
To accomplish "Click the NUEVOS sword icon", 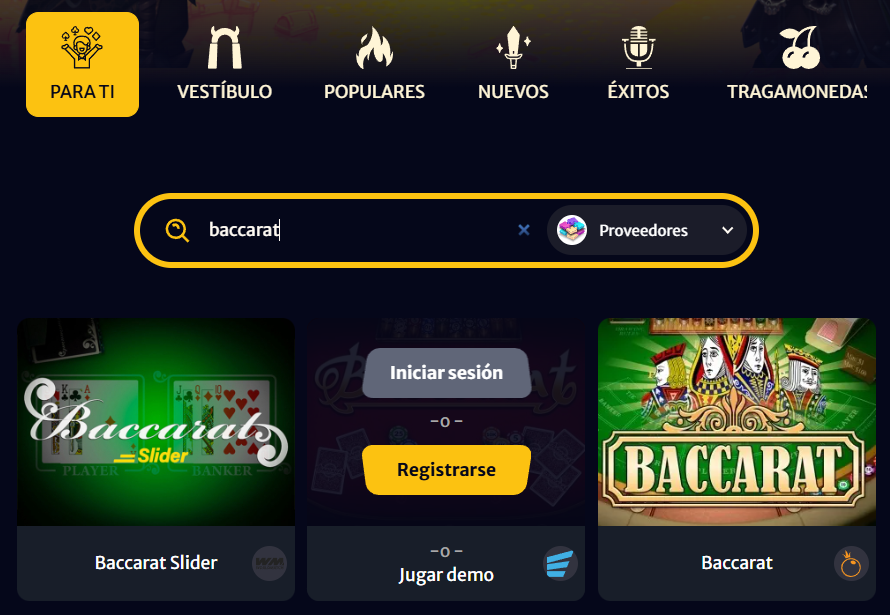I will point(513,48).
